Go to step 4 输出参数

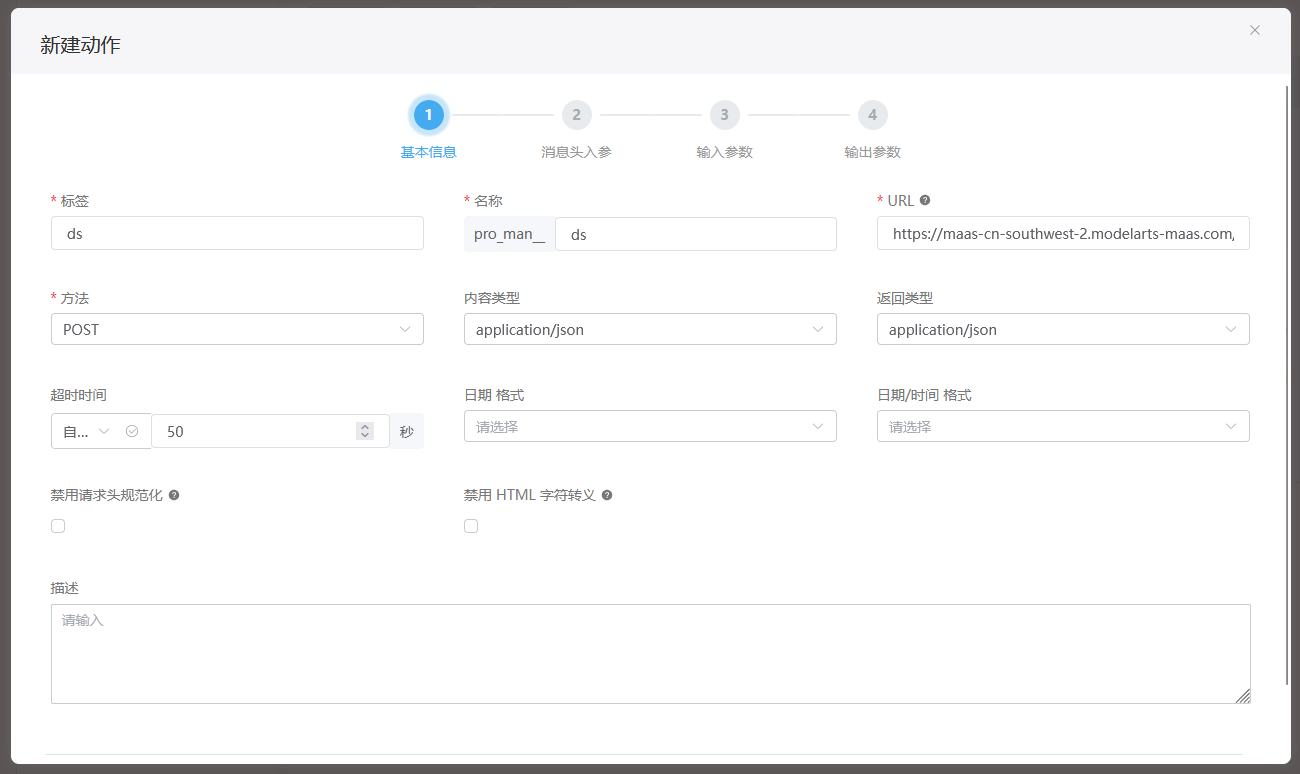873,129
